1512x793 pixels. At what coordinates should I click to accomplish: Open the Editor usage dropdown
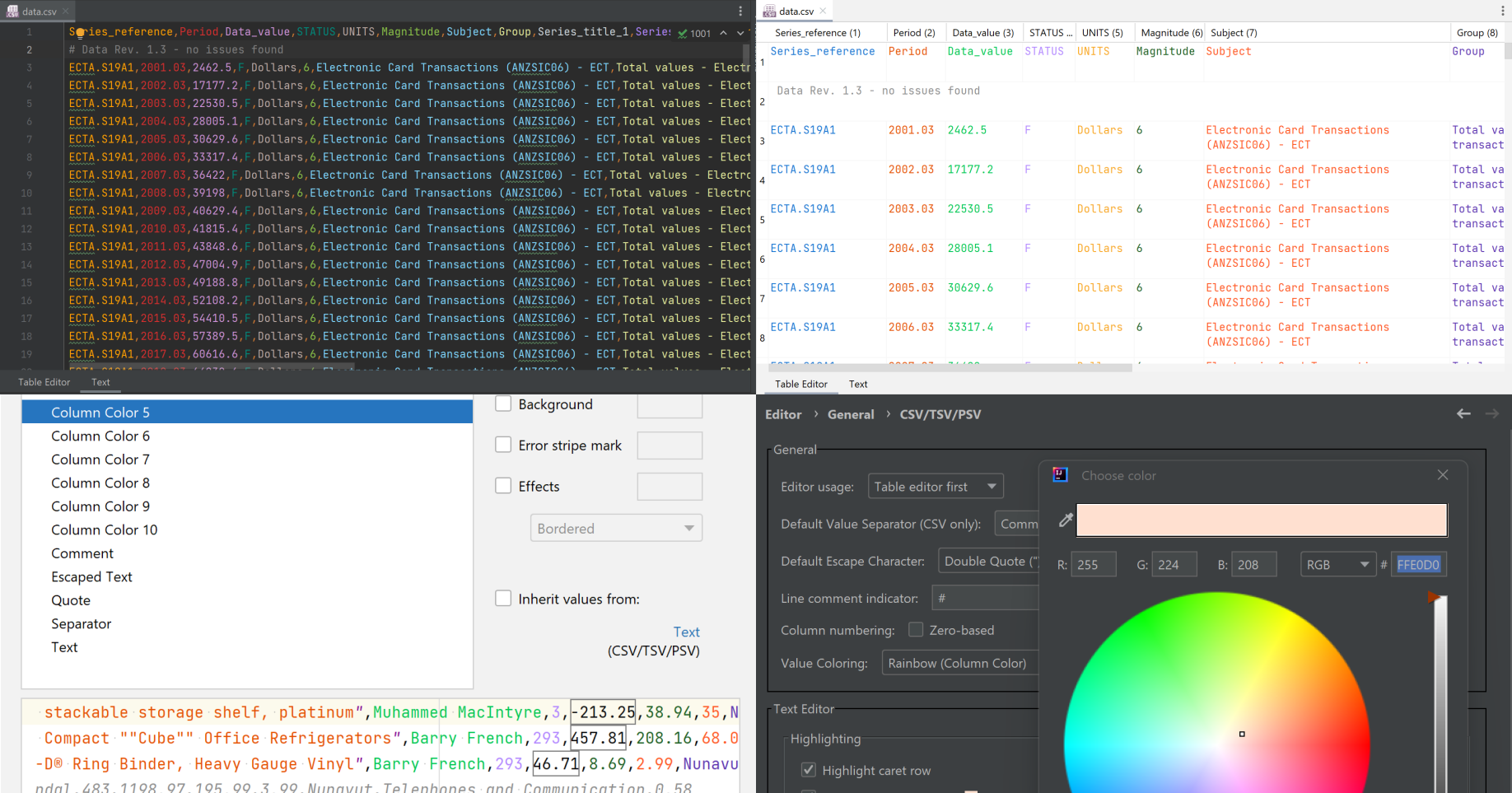point(936,487)
